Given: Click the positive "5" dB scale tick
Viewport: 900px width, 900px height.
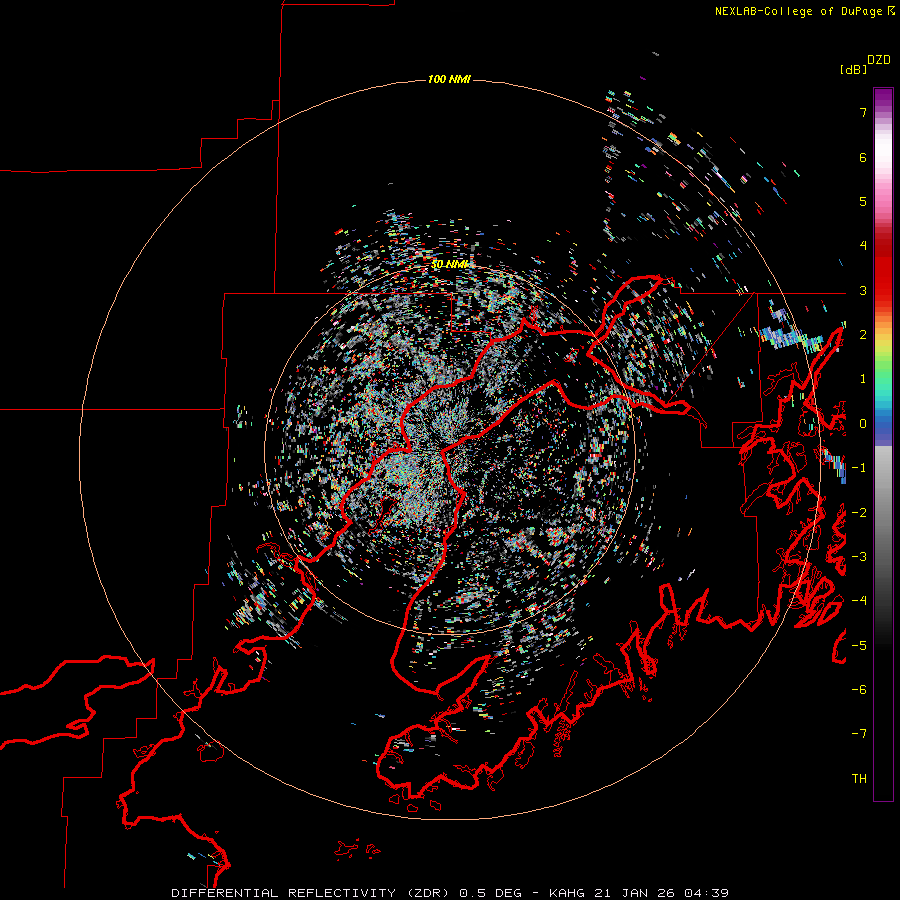Looking at the screenshot, I should (863, 201).
